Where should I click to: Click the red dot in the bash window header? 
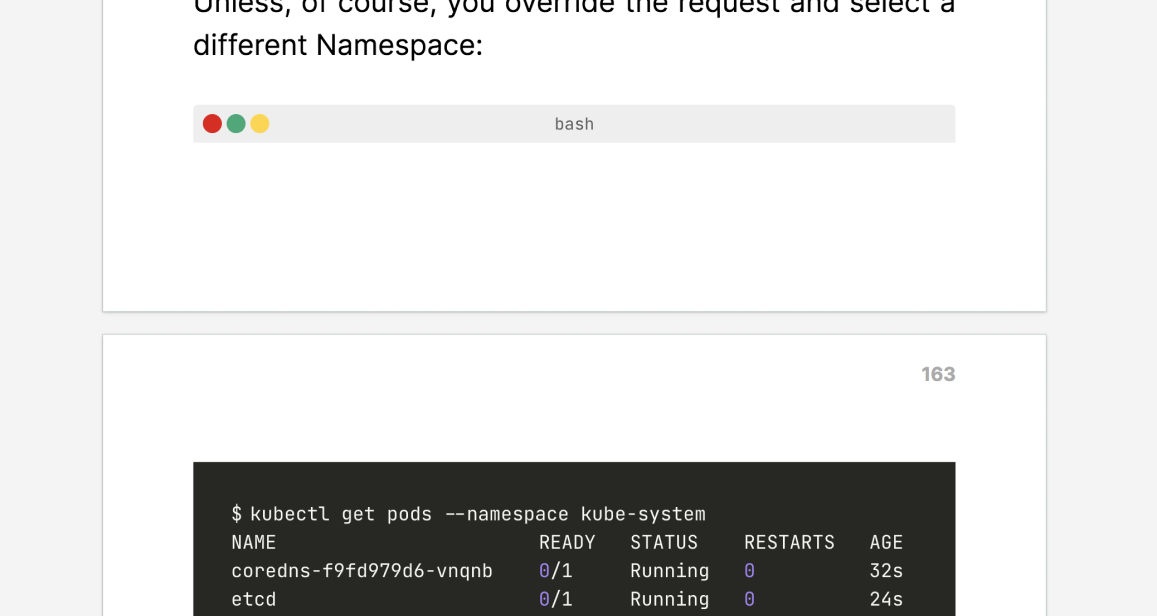tap(213, 124)
